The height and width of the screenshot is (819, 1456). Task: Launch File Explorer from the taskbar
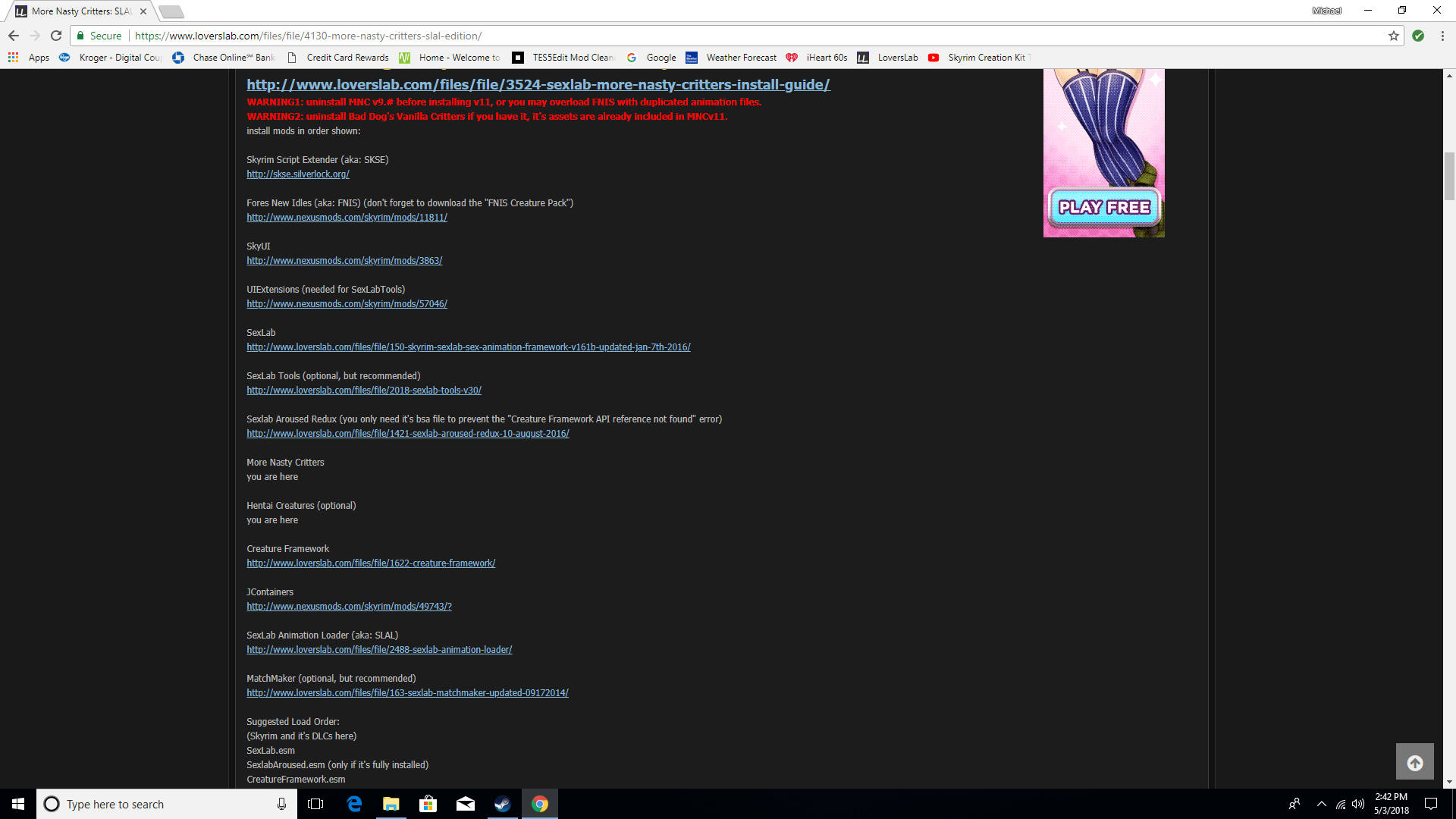[x=391, y=804]
